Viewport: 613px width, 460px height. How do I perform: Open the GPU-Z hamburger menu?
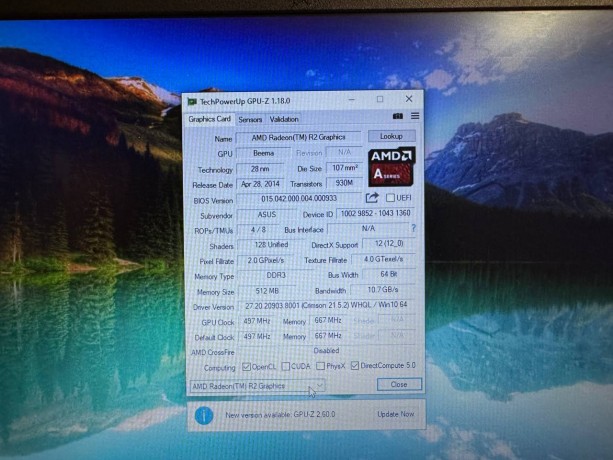tap(415, 116)
